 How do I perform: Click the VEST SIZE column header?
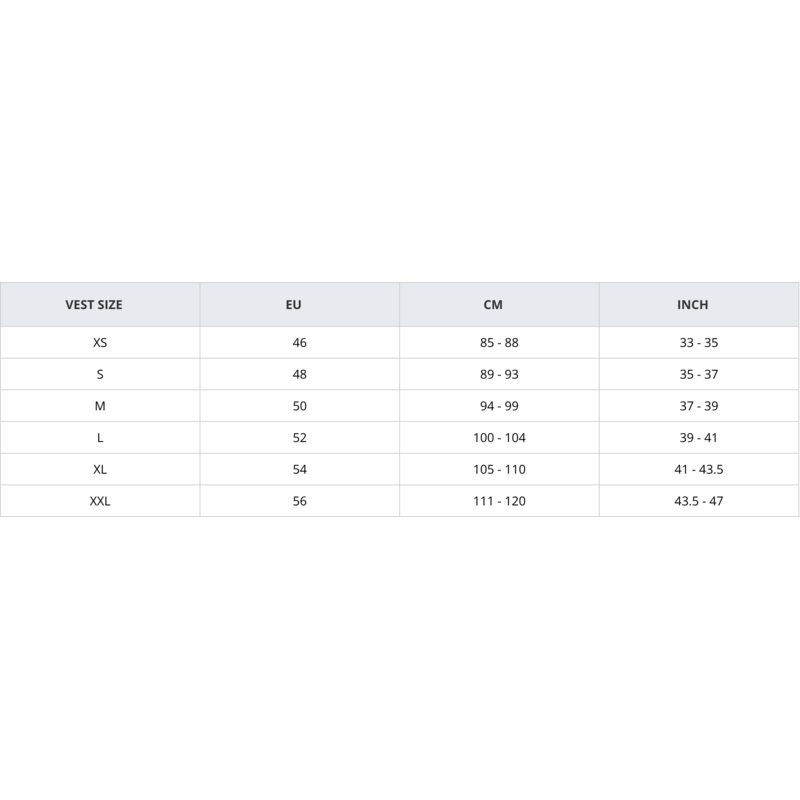point(94,305)
